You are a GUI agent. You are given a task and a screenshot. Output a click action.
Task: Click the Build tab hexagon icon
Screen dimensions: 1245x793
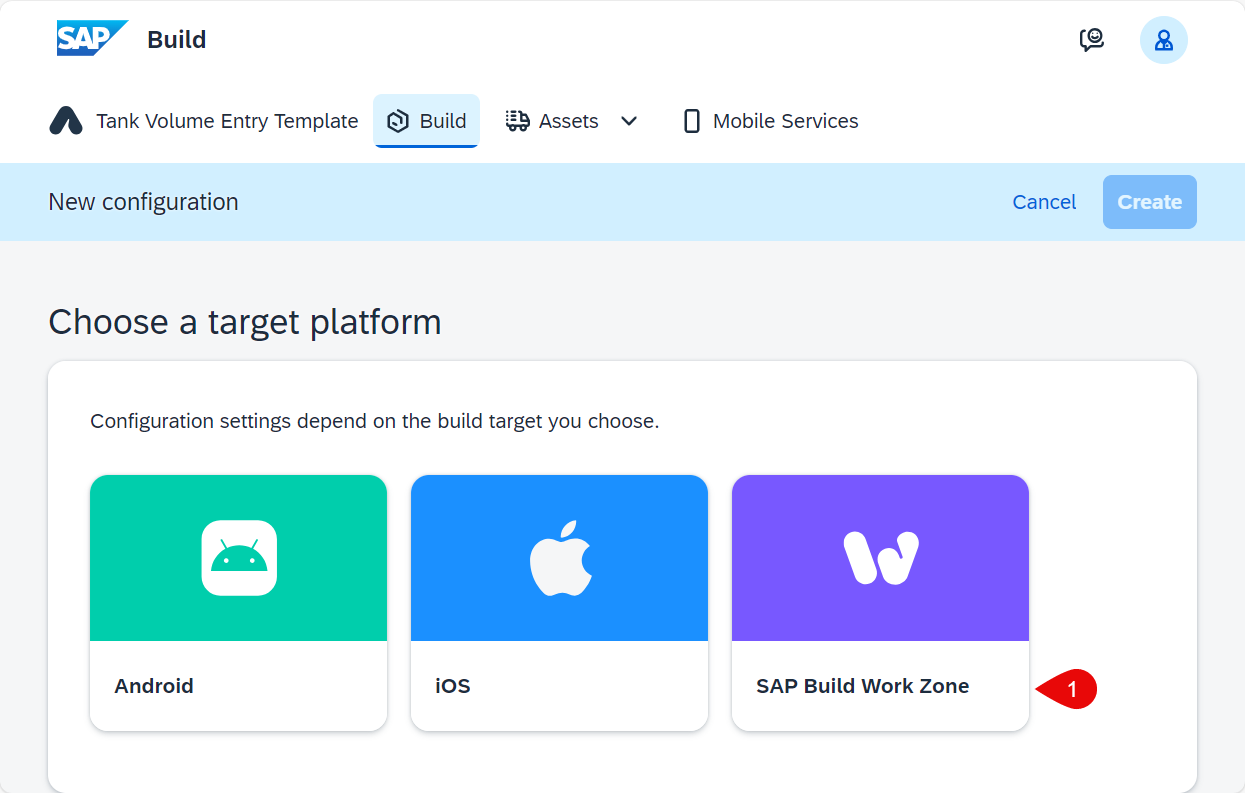tap(398, 121)
